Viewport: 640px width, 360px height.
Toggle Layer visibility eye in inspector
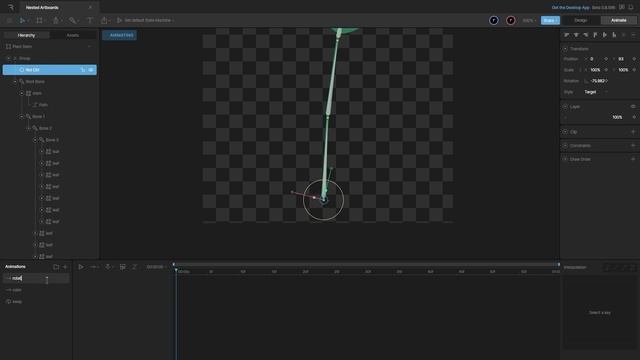[x=633, y=107]
